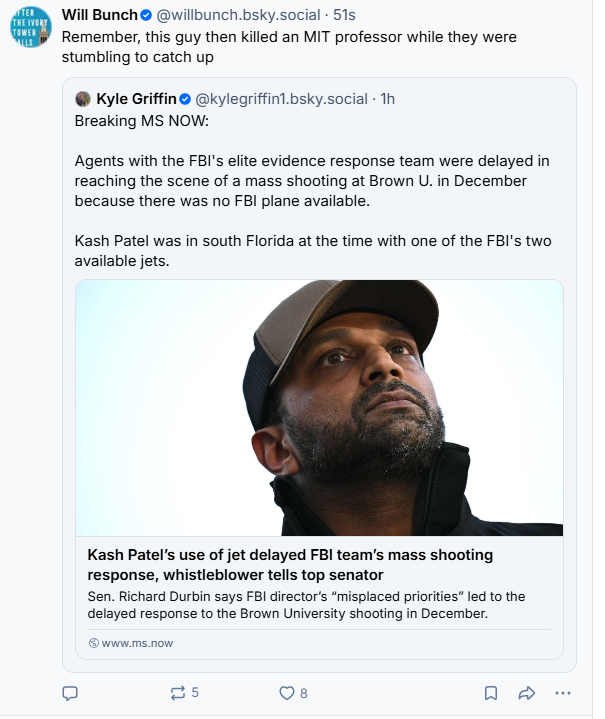Image resolution: width=605 pixels, height=719 pixels.
Task: Click Kyle Griffin's small avatar
Action: [84, 98]
